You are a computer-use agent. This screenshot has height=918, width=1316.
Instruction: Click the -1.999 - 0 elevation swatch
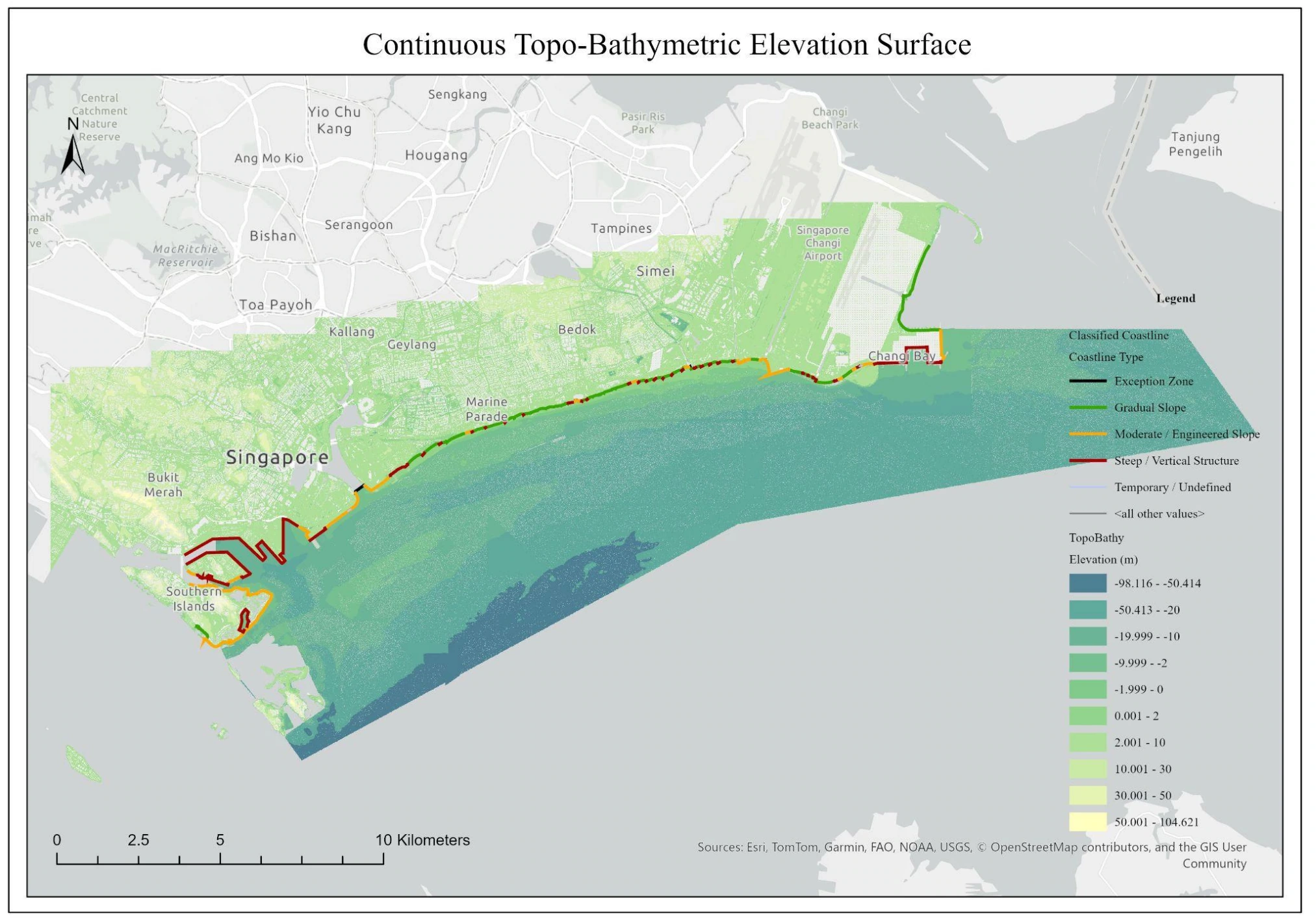(x=1088, y=689)
